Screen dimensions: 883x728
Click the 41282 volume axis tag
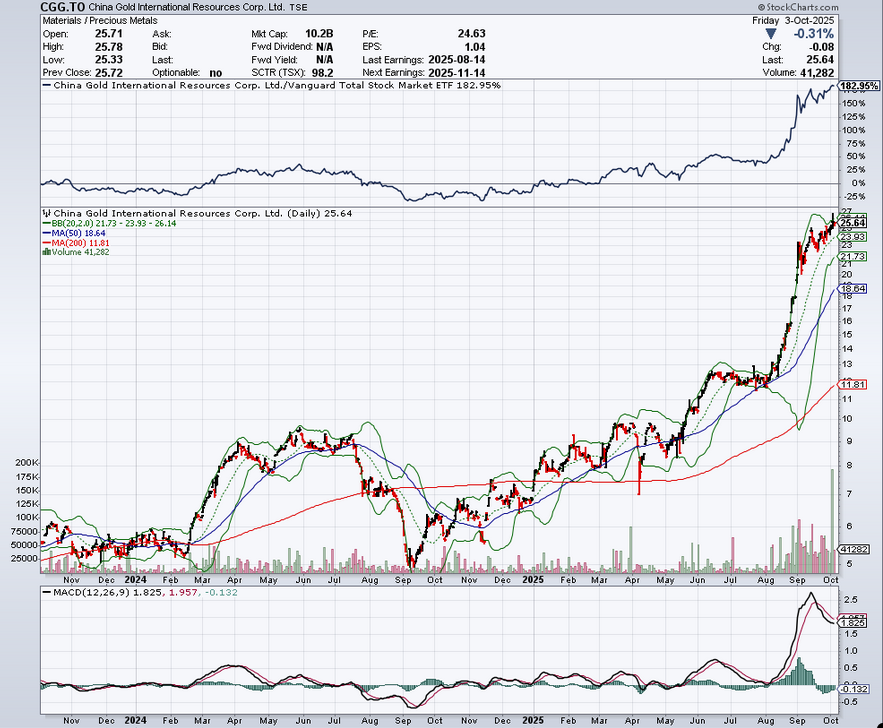click(854, 548)
